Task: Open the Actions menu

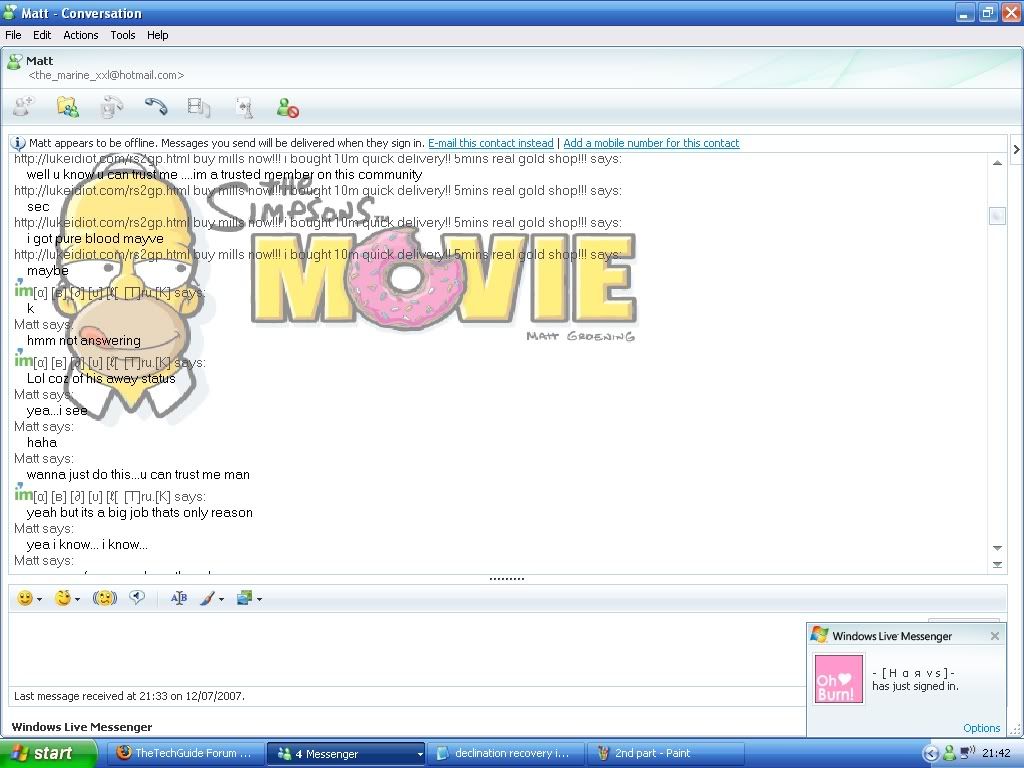Action: (81, 35)
